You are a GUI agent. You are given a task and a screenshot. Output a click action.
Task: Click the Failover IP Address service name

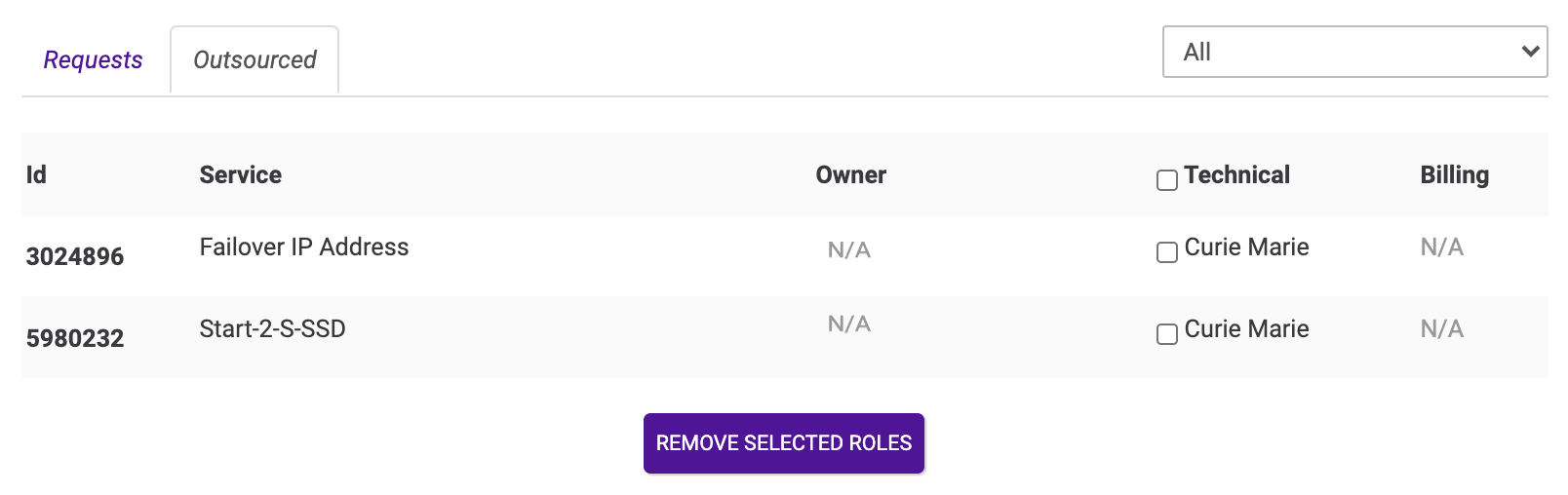[303, 247]
